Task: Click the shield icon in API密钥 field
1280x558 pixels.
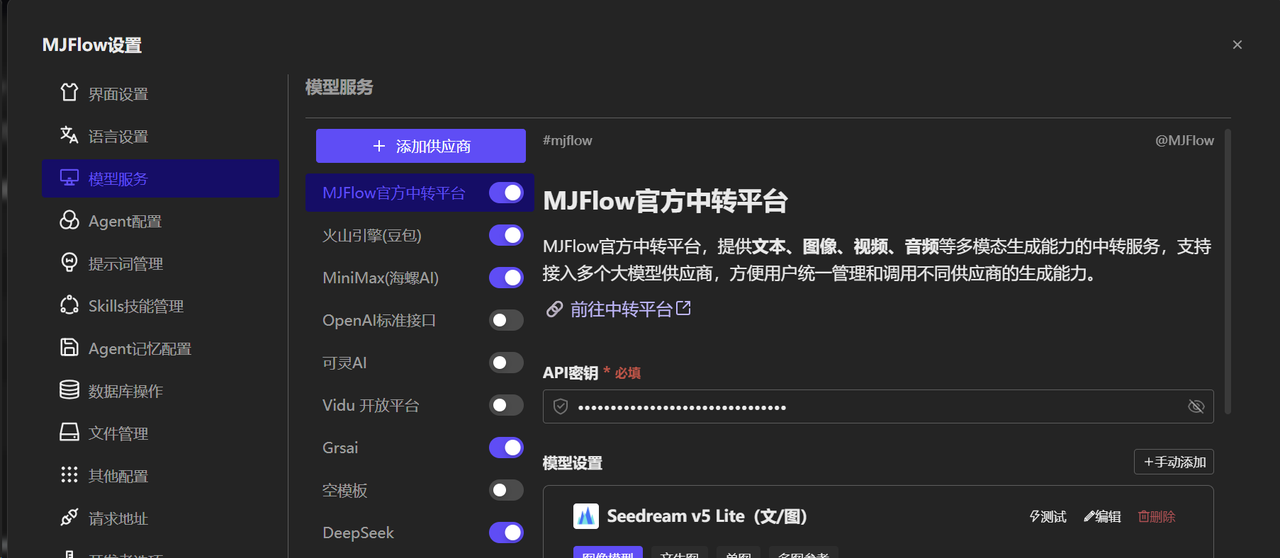Action: [x=561, y=407]
